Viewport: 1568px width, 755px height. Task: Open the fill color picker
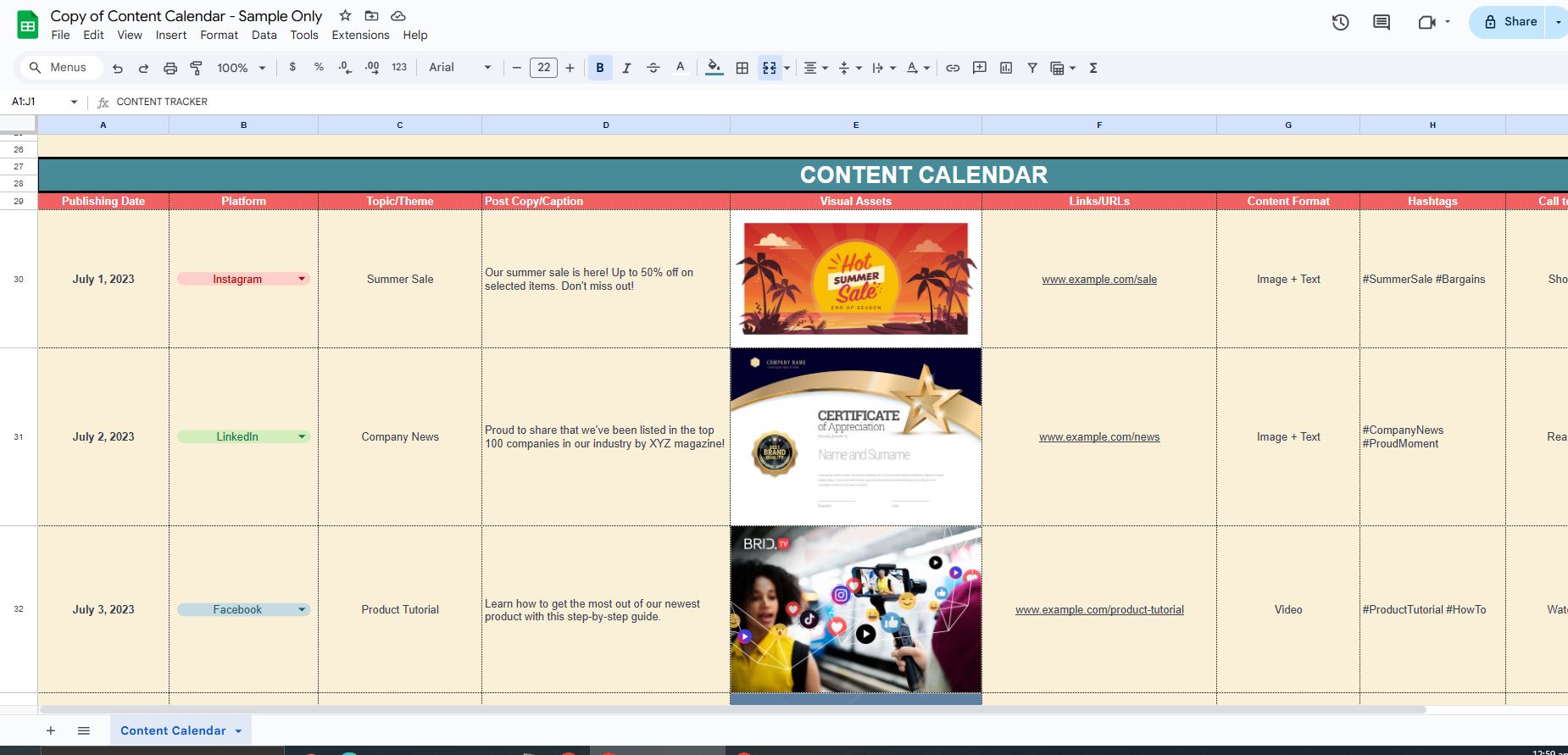tap(714, 68)
